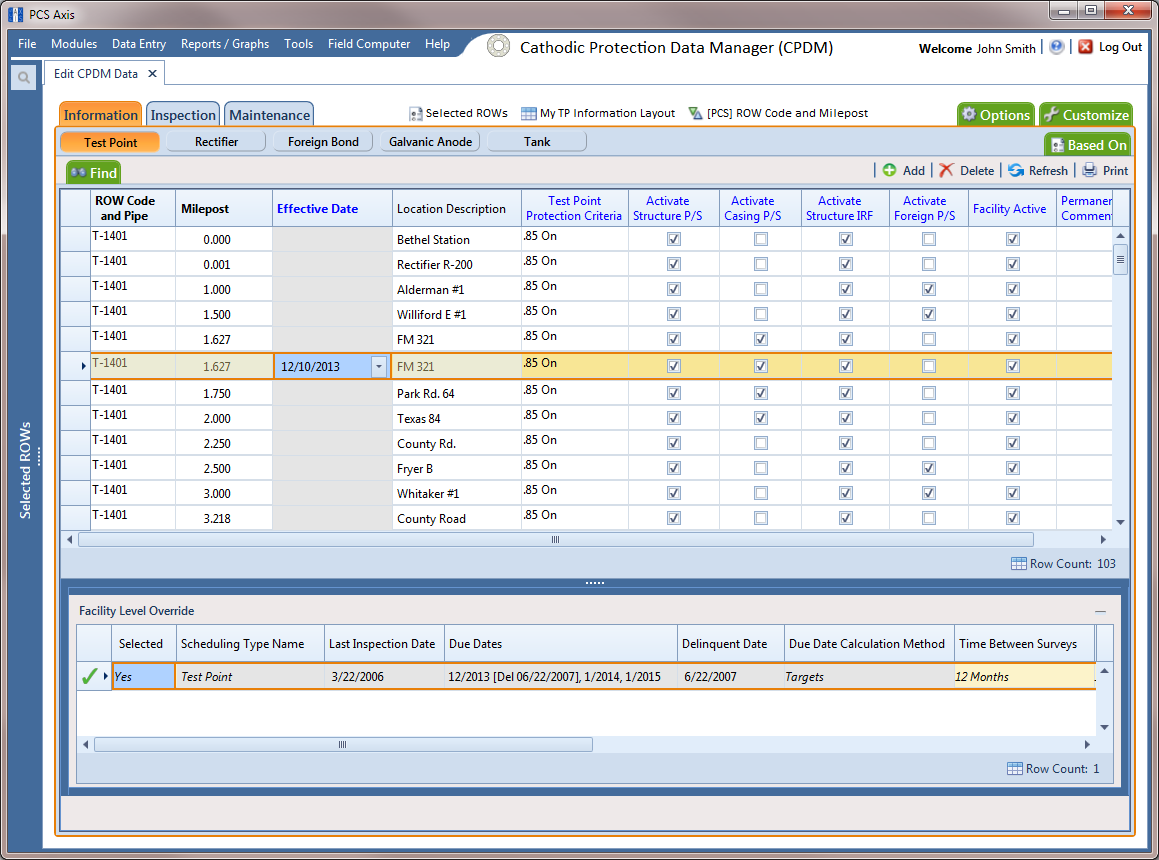Toggle Activate Foreign P/S for Fryer B
Image resolution: width=1159 pixels, height=860 pixels.
929,468
